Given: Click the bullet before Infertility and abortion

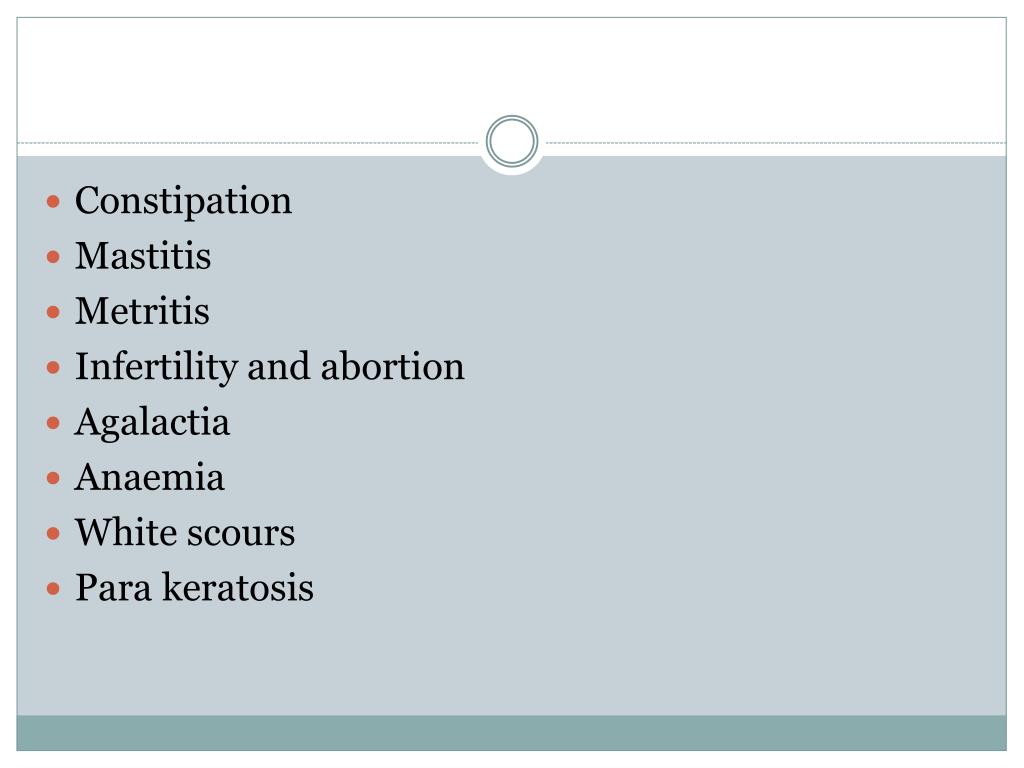Looking at the screenshot, I should click(x=54, y=368).
